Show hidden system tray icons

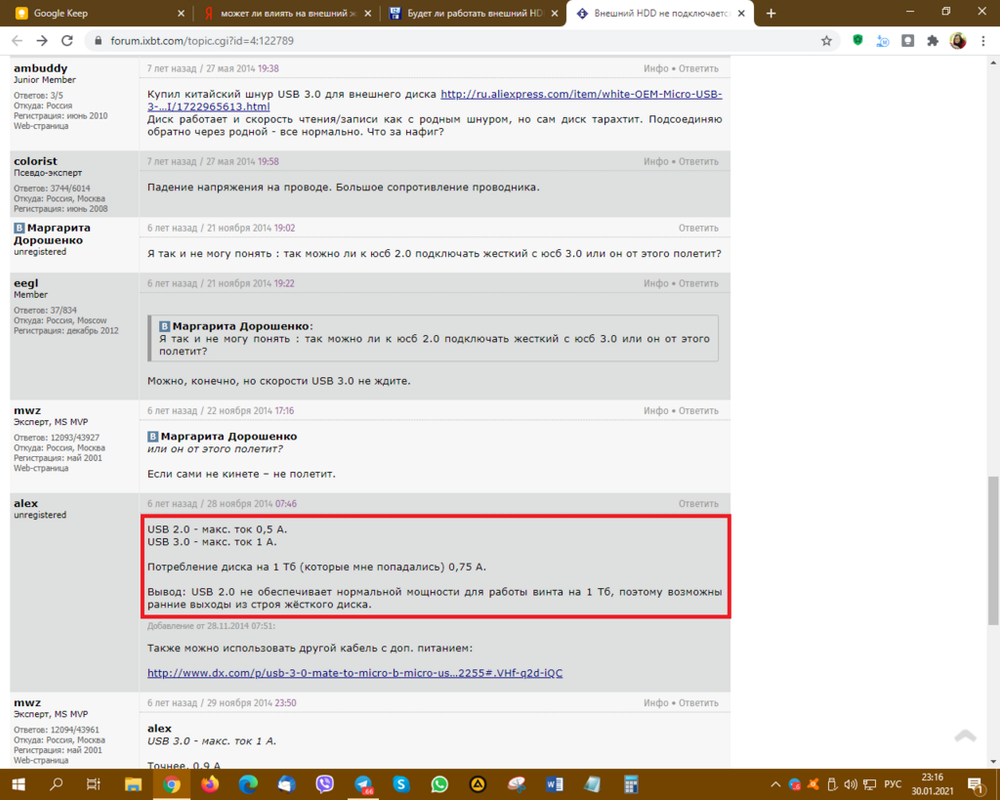776,785
